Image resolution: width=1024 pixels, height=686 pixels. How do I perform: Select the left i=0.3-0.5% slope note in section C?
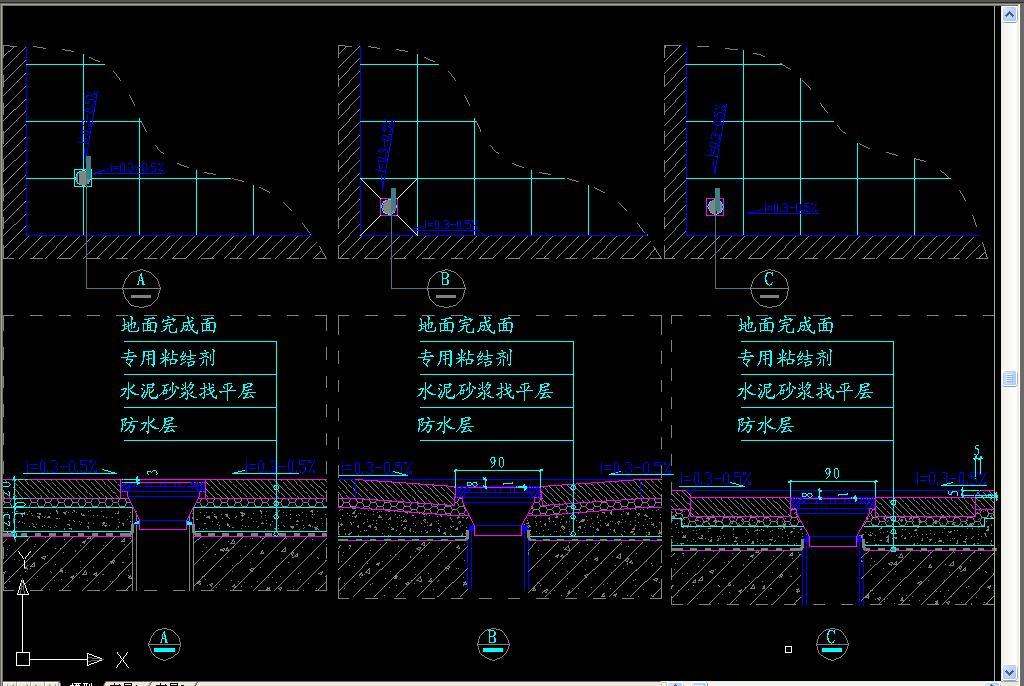716,479
